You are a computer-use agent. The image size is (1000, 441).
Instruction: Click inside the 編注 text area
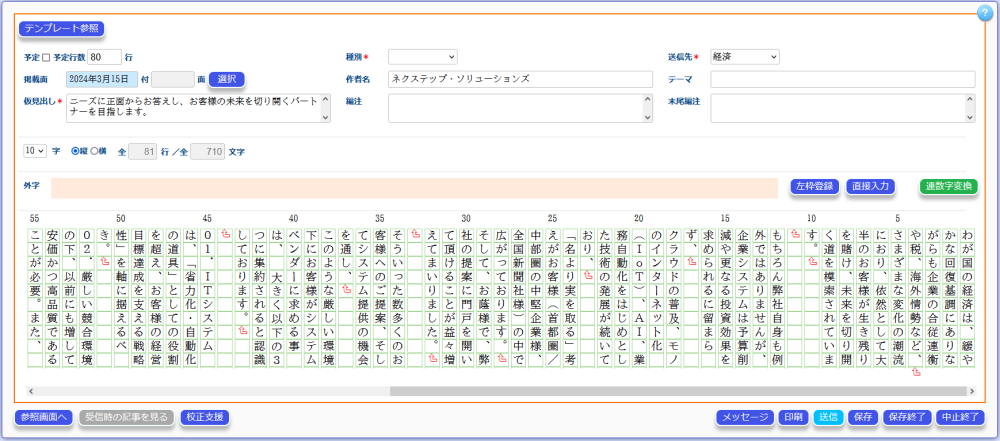click(x=516, y=108)
